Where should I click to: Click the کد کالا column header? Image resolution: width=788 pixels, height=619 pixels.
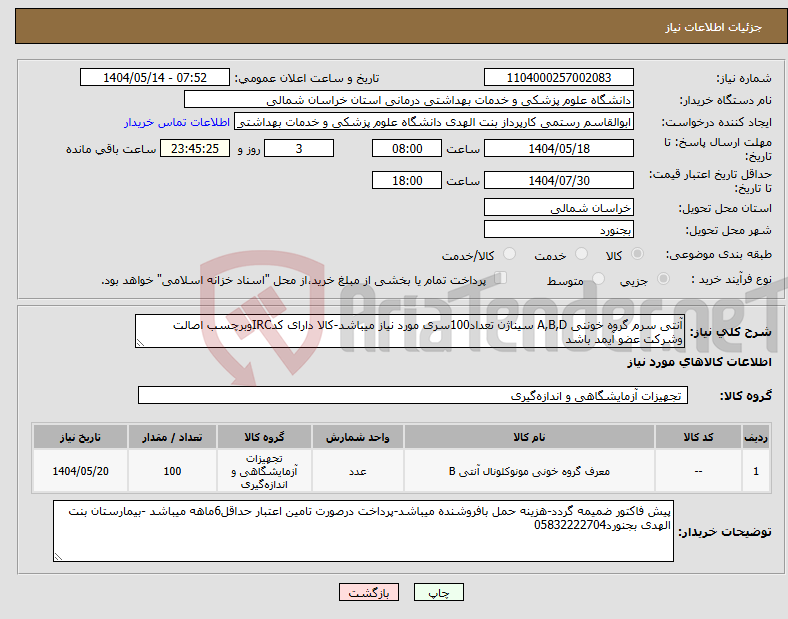pos(698,437)
